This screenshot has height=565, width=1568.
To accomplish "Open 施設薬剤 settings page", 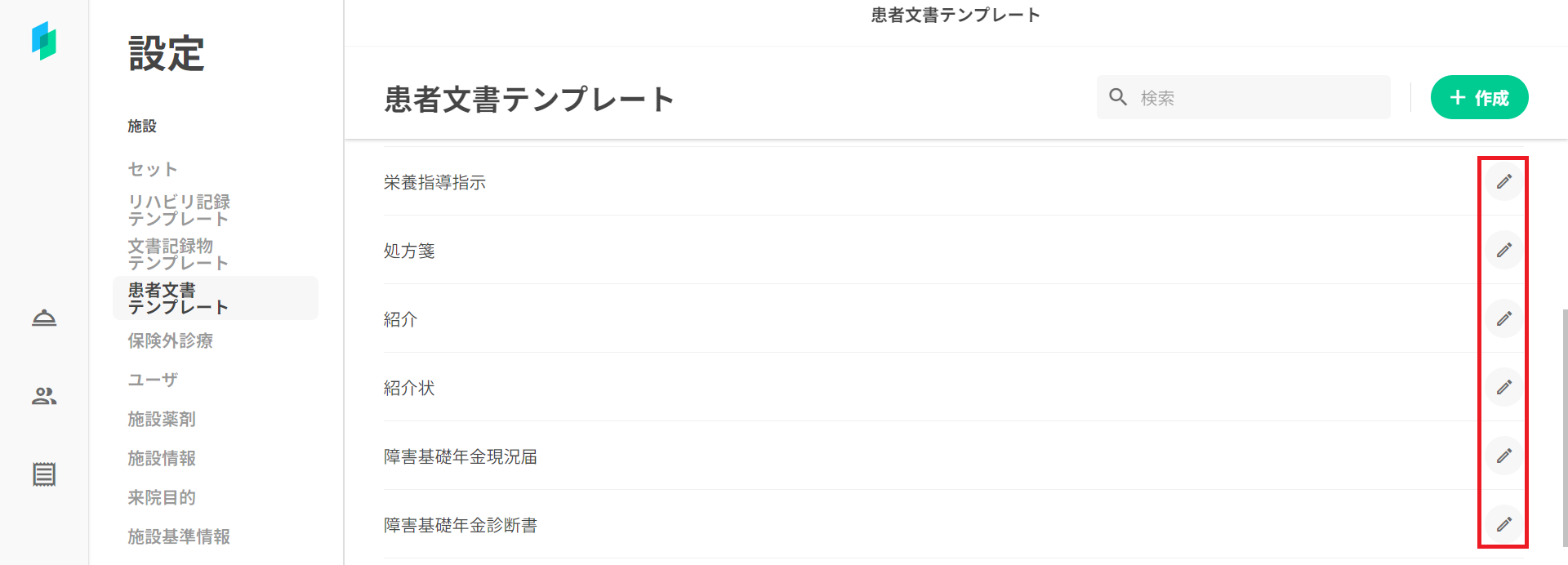I will [162, 419].
